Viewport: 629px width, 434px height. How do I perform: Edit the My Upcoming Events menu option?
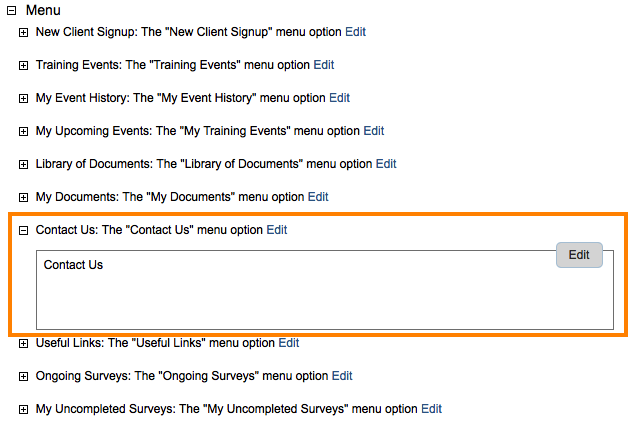373,131
